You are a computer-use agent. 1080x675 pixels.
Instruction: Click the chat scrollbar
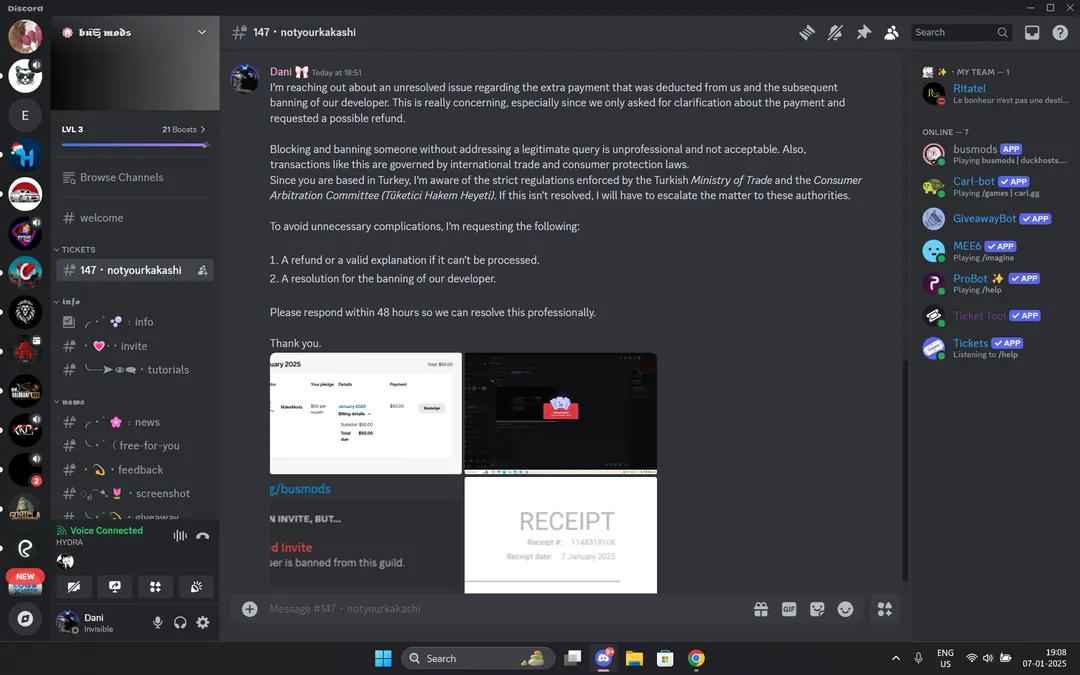904,470
